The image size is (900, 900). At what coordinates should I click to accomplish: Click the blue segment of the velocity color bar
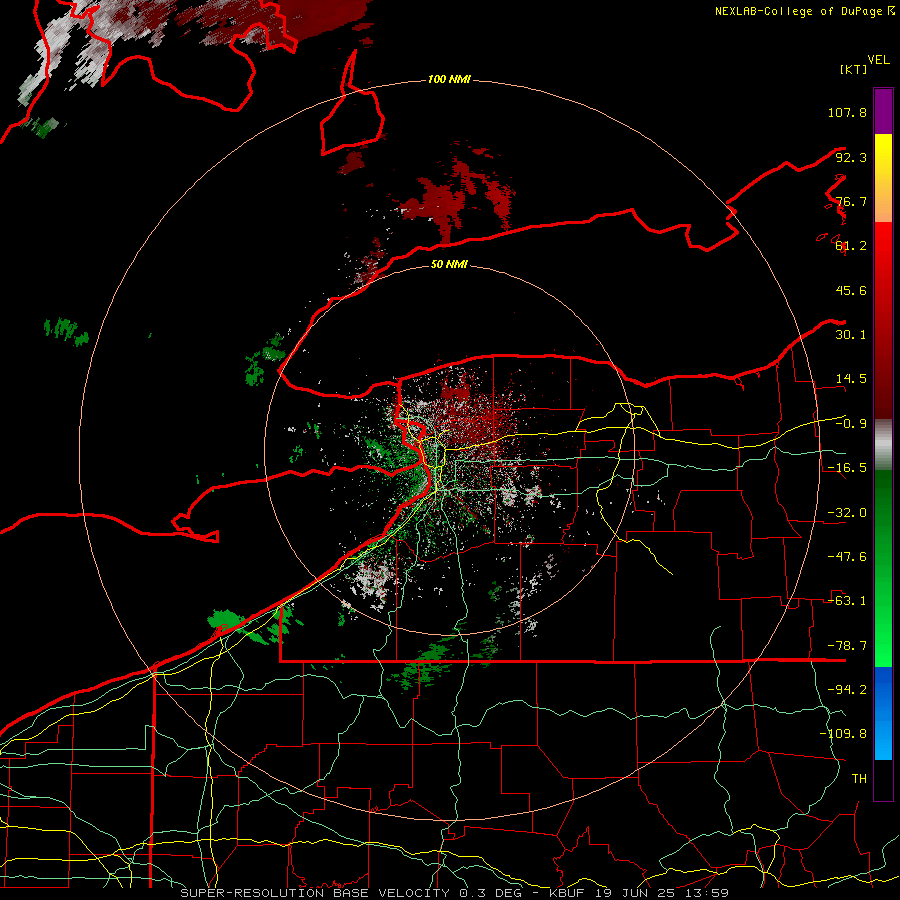[883, 713]
